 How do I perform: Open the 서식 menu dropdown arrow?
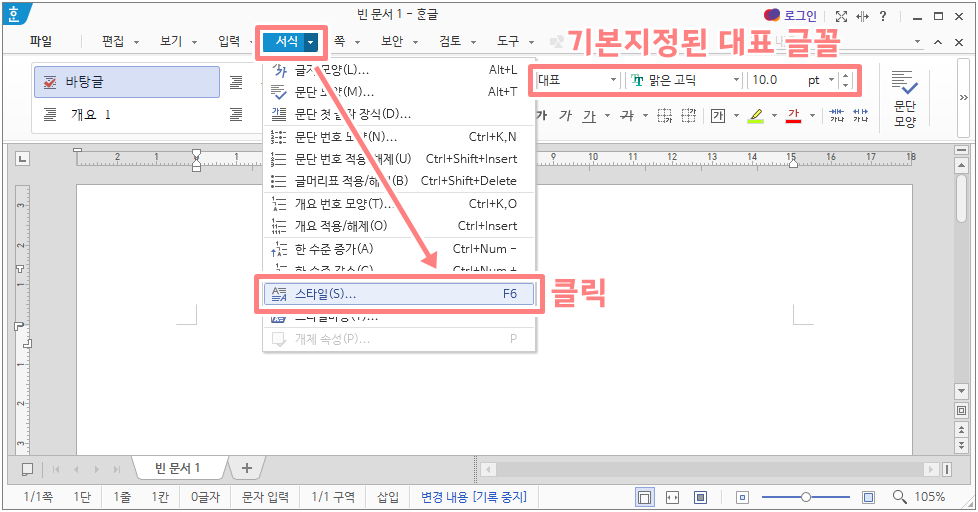(x=311, y=42)
